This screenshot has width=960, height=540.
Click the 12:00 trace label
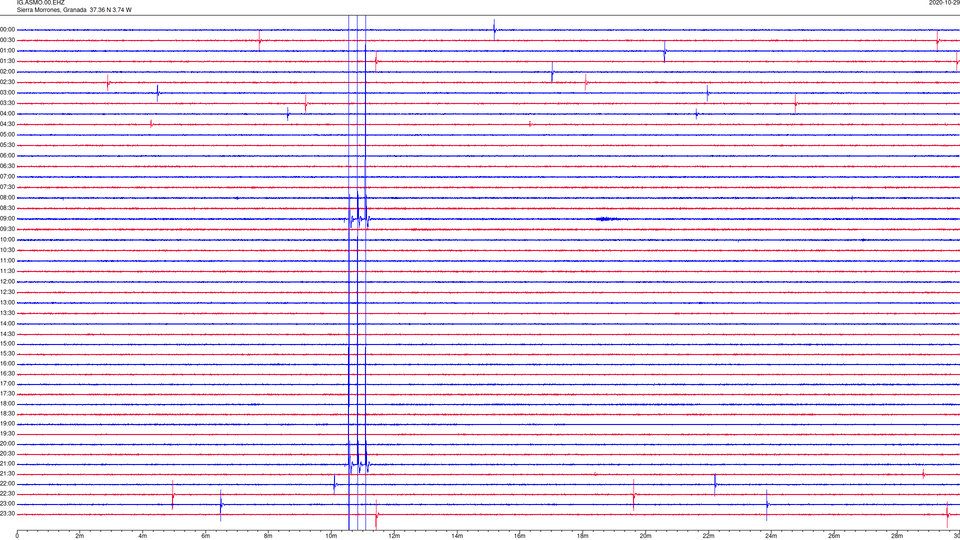tap(7, 282)
